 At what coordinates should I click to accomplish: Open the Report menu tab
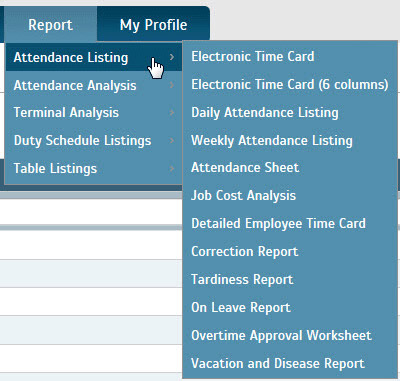(50, 25)
